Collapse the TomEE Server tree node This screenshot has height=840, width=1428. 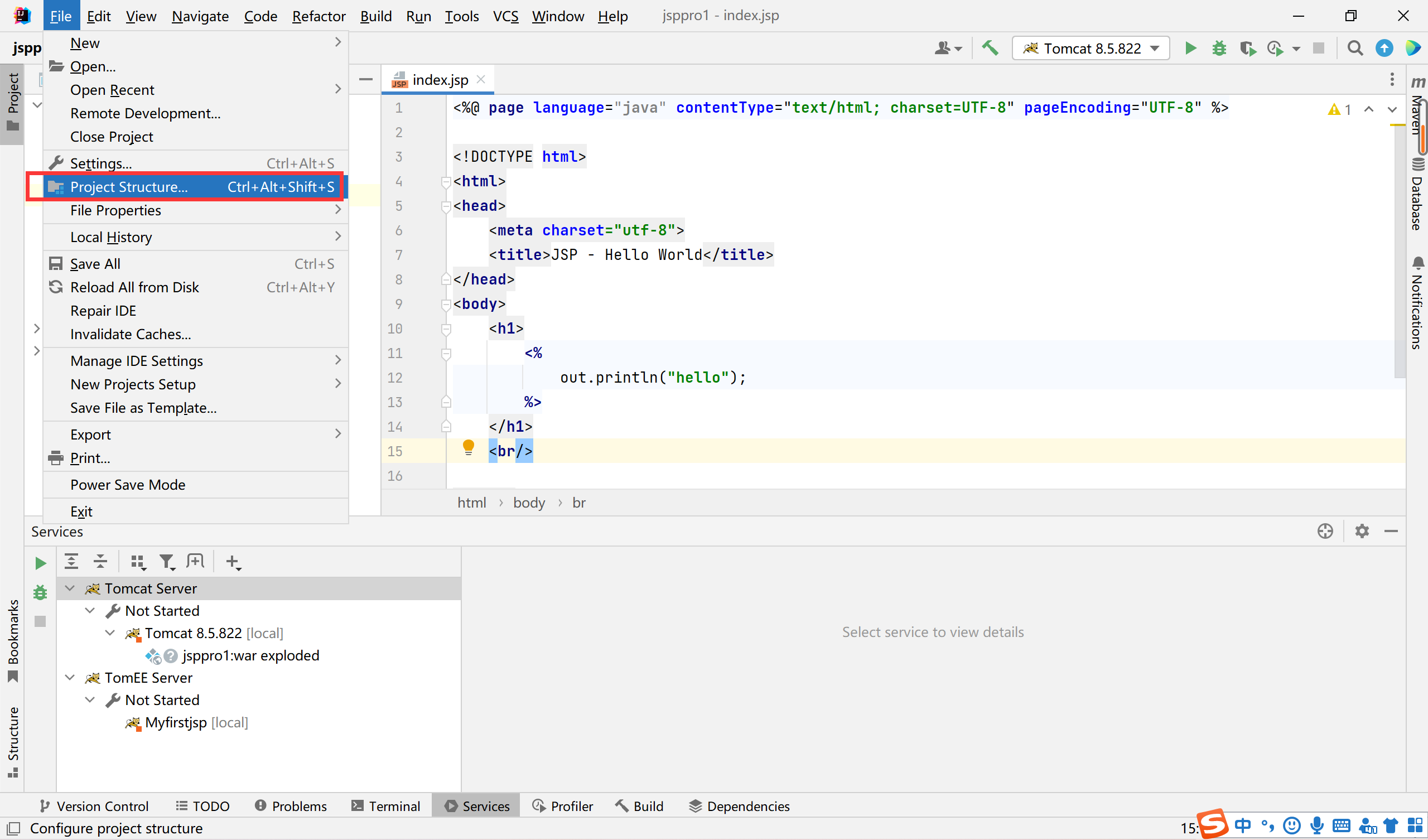pyautogui.click(x=70, y=677)
